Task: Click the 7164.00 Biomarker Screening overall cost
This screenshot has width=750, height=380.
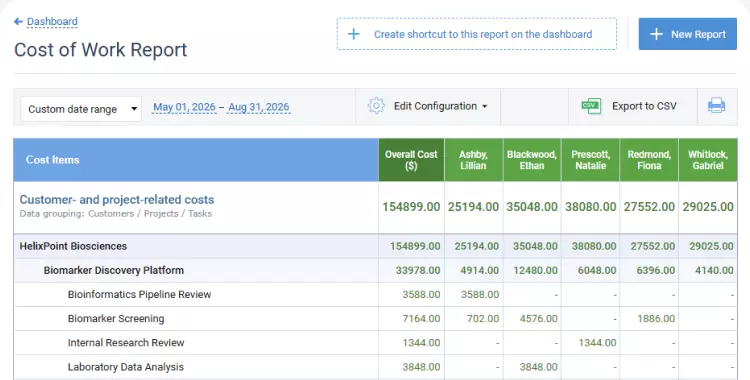Action: [421, 319]
